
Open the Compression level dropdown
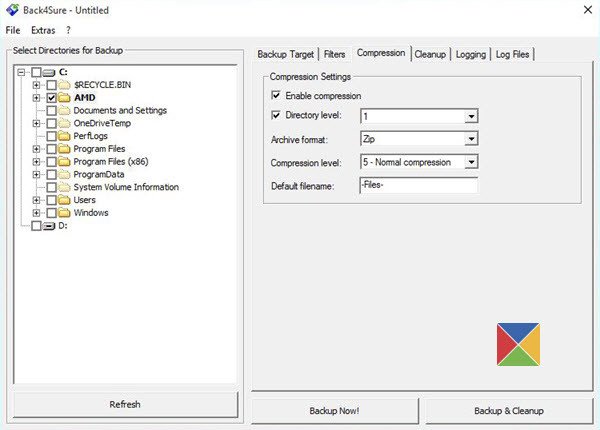point(471,162)
